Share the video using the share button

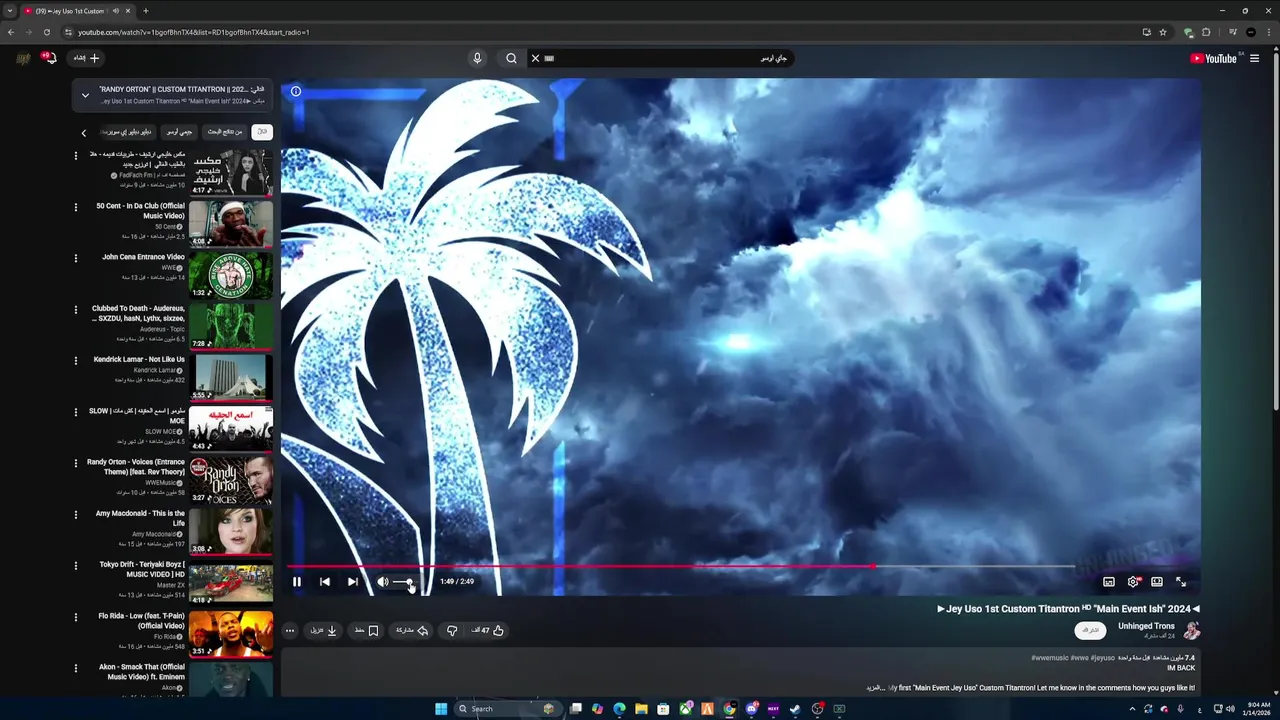click(412, 630)
